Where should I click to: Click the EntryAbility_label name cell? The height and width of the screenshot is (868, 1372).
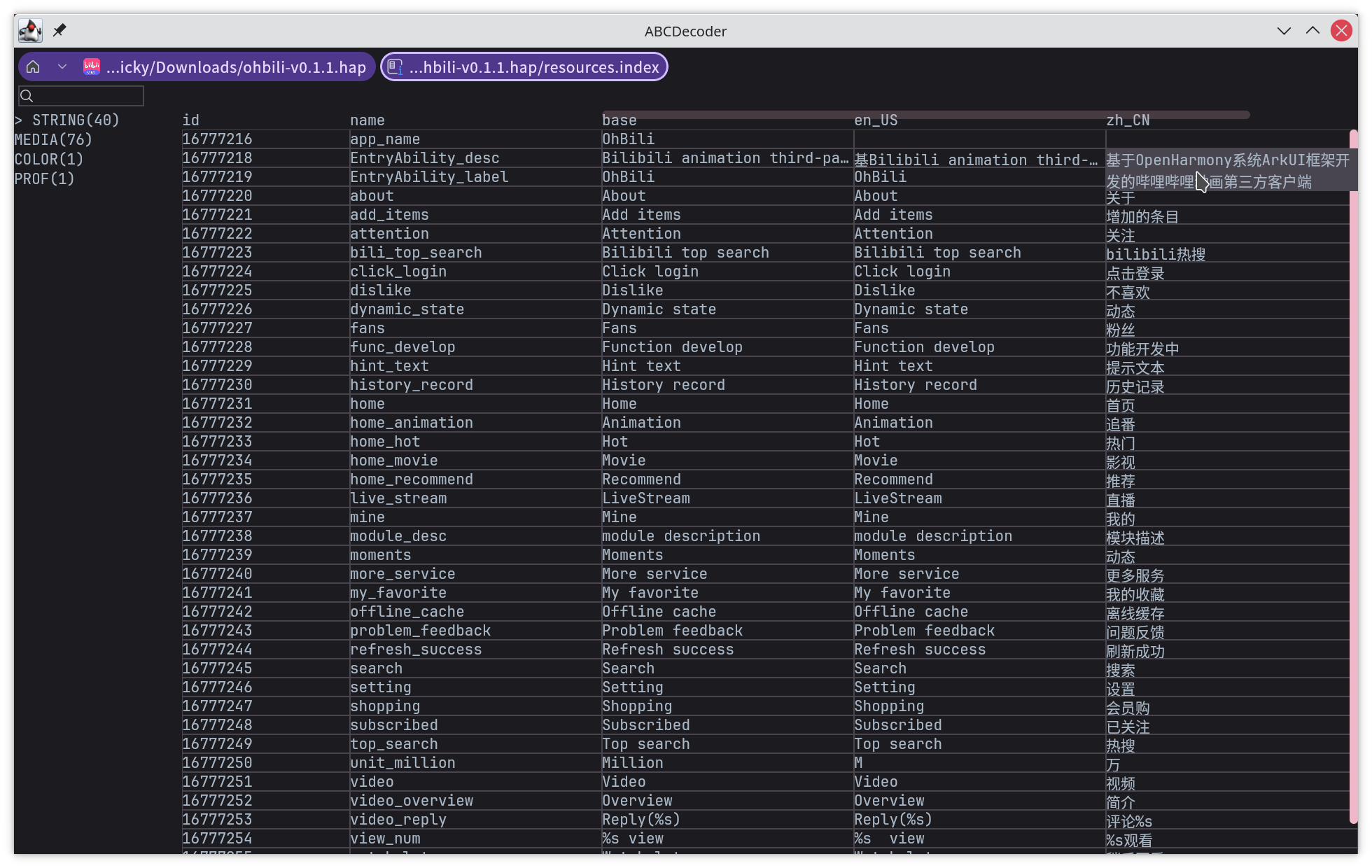[x=476, y=176]
